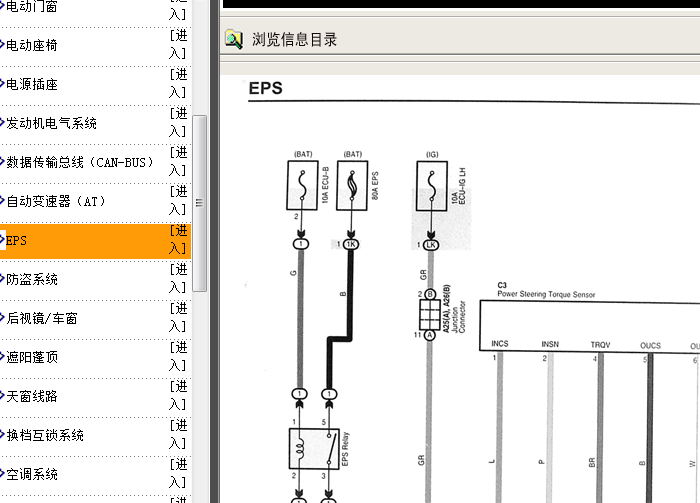Click the 浏览信息目录 heading text
700x503 pixels.
coord(294,39)
